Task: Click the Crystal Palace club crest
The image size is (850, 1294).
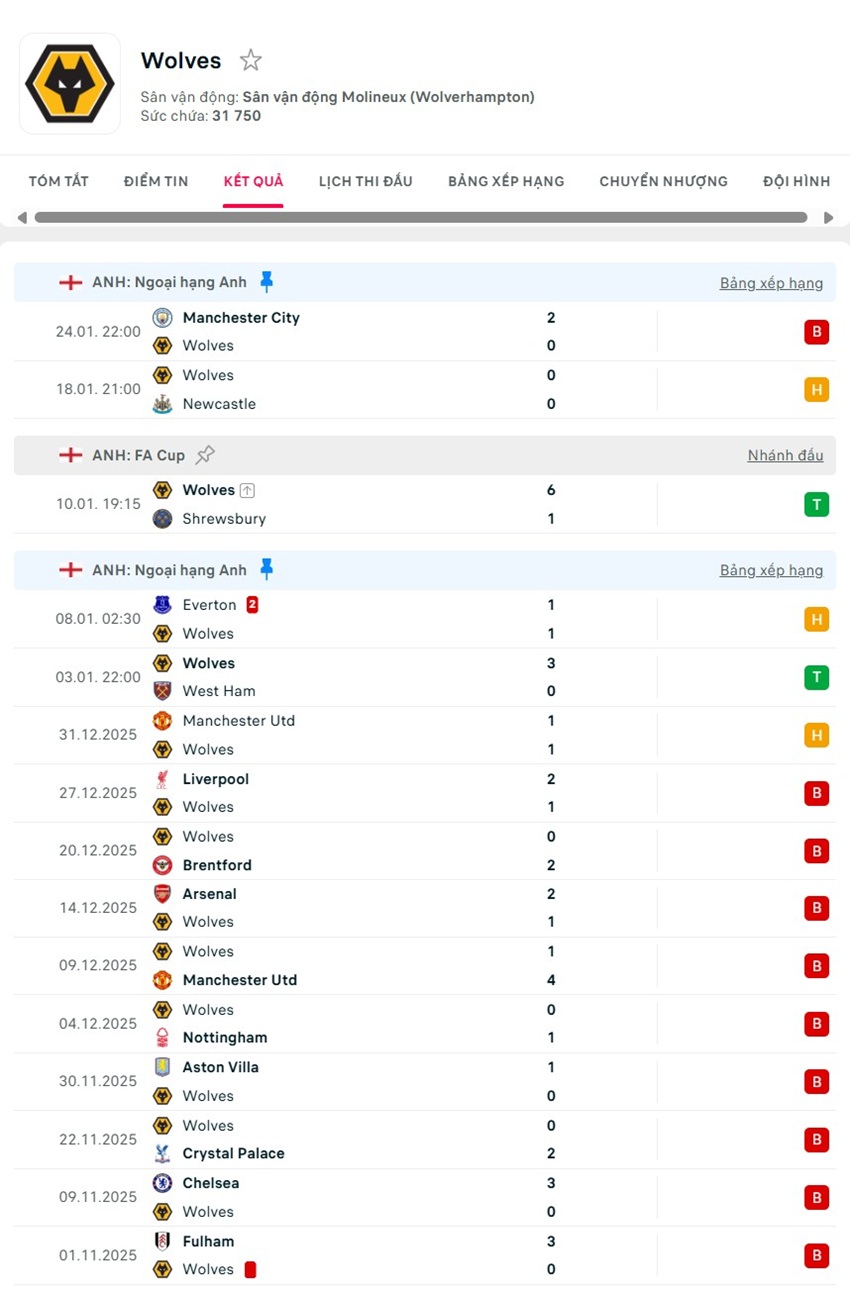Action: 163,1153
